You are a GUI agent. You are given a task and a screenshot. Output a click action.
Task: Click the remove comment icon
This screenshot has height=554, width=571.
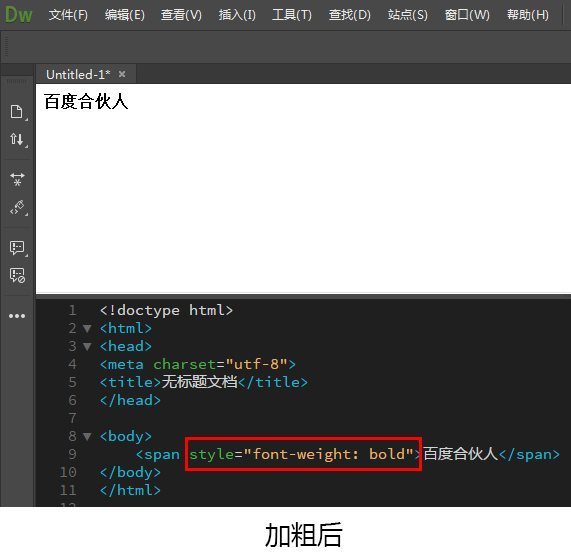[x=17, y=275]
